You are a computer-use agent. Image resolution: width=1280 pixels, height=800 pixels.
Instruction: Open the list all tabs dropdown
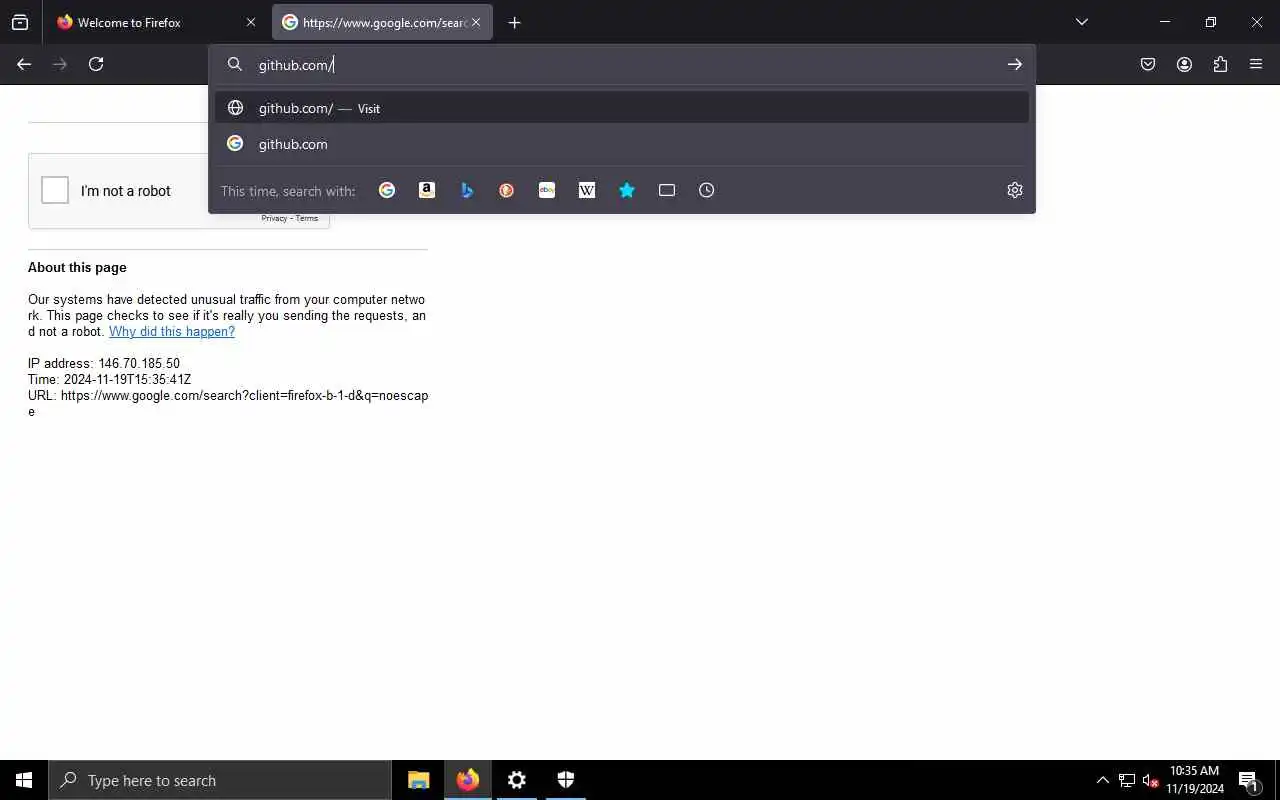[x=1082, y=22]
